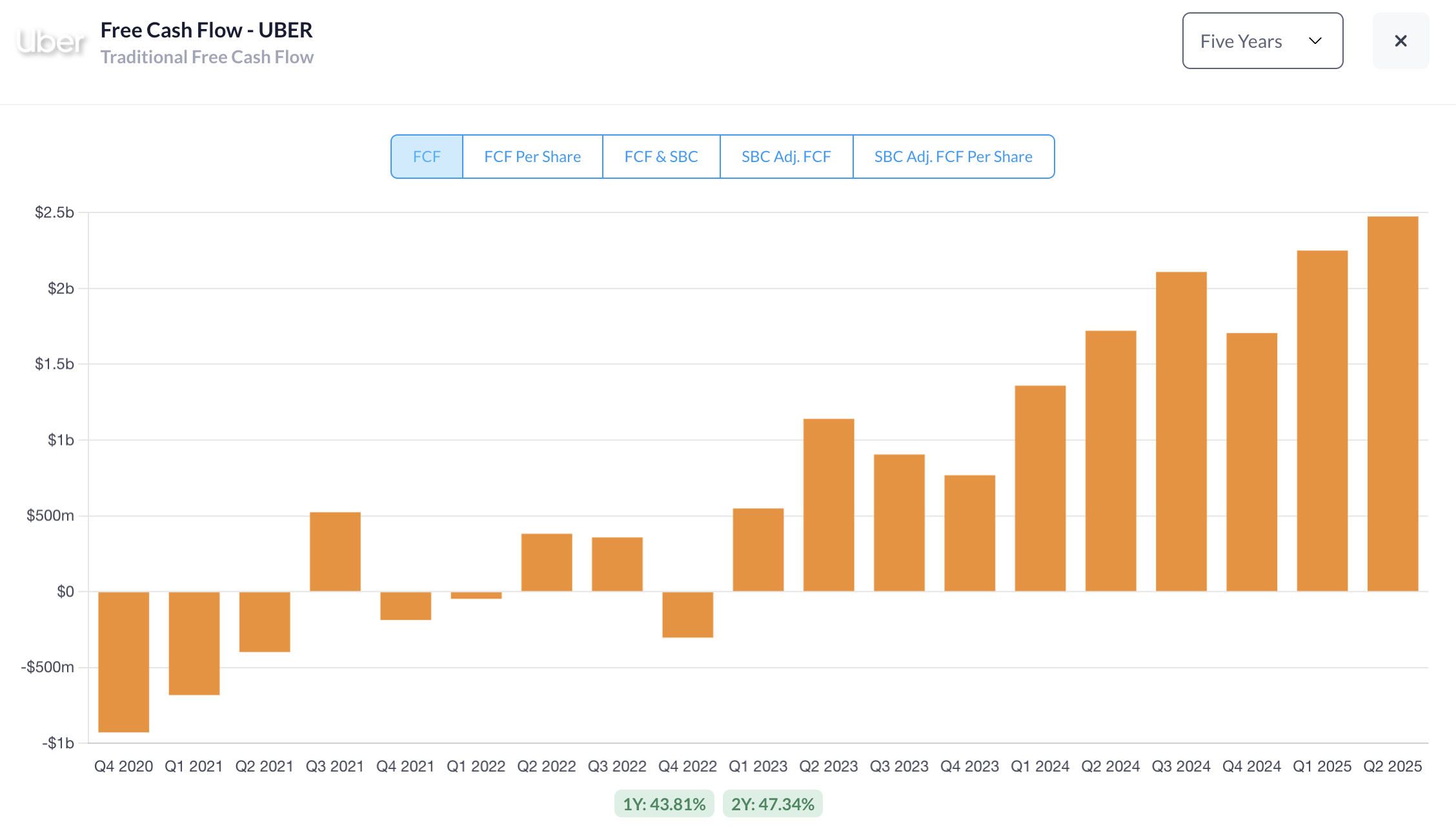Click the Q3 2021 bar
Screen dimensions: 1456x829
pos(335,551)
